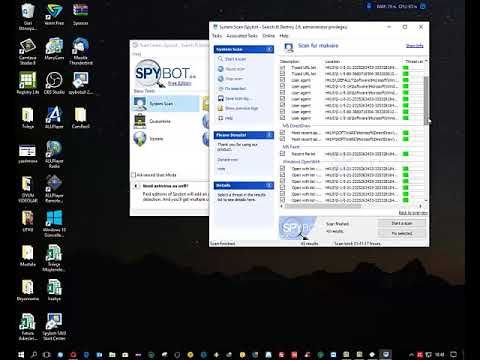Click Stop scan in the sidebar
The height and width of the screenshot is (360, 480).
coord(234,79)
